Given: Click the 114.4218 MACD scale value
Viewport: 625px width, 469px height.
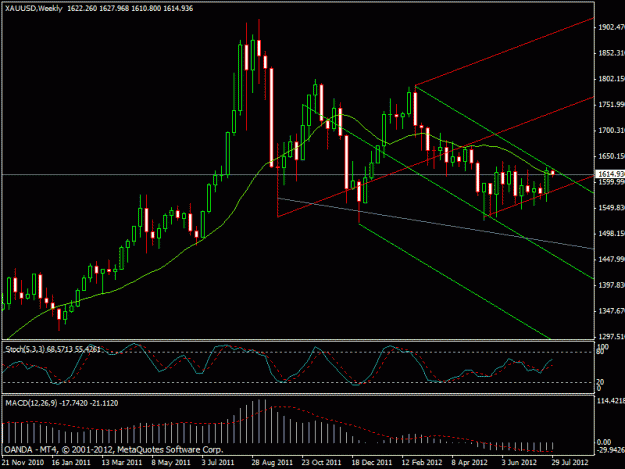Looking at the screenshot, I should tap(611, 401).
